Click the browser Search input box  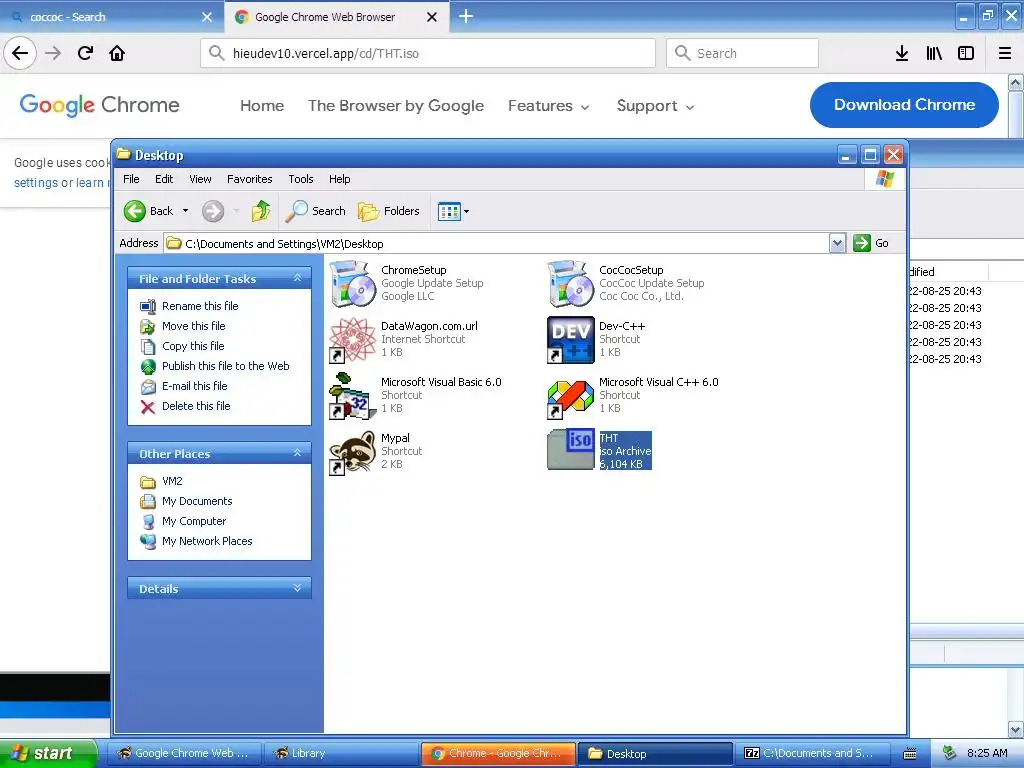743,53
